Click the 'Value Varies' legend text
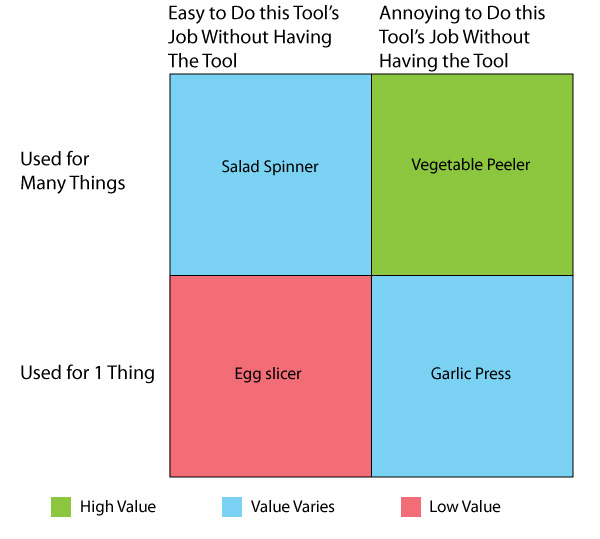The width and height of the screenshot is (600, 539). click(x=293, y=507)
